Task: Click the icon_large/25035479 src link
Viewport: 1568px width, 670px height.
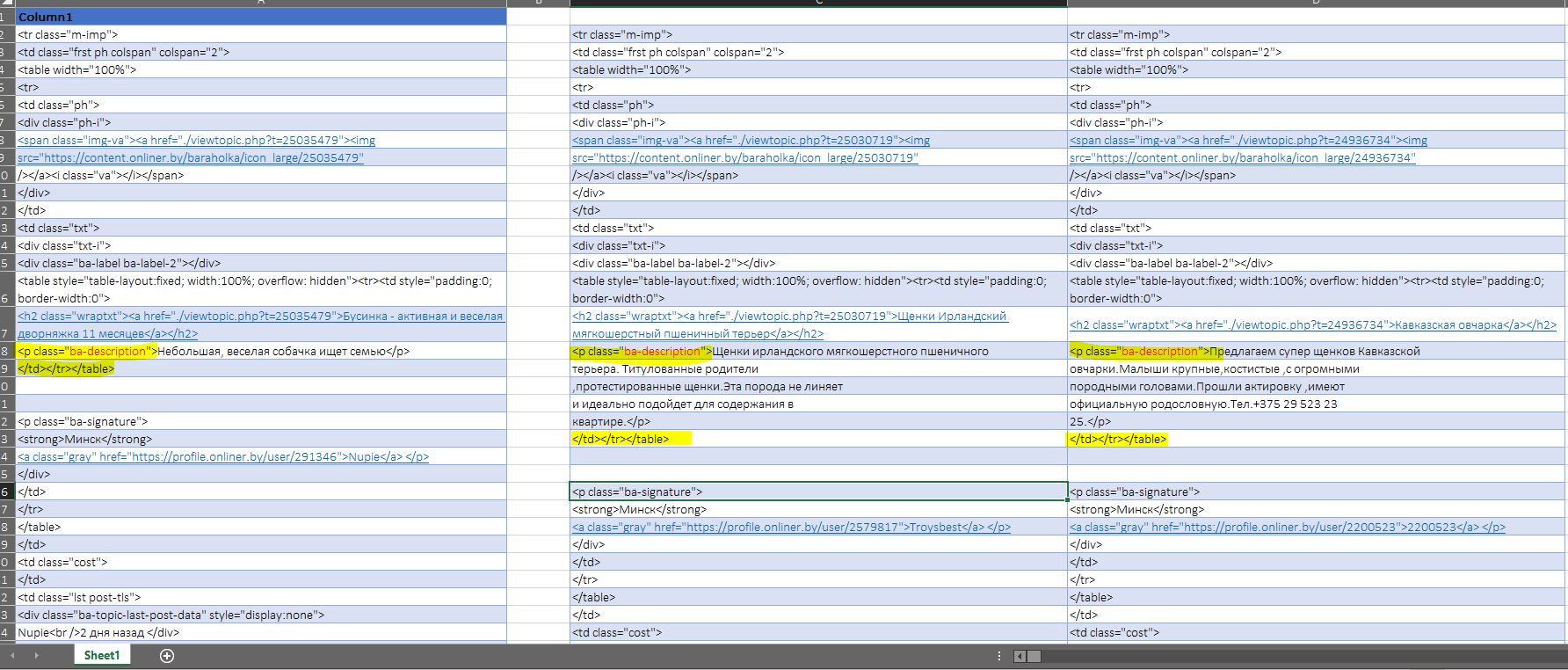Action: pyautogui.click(x=191, y=157)
